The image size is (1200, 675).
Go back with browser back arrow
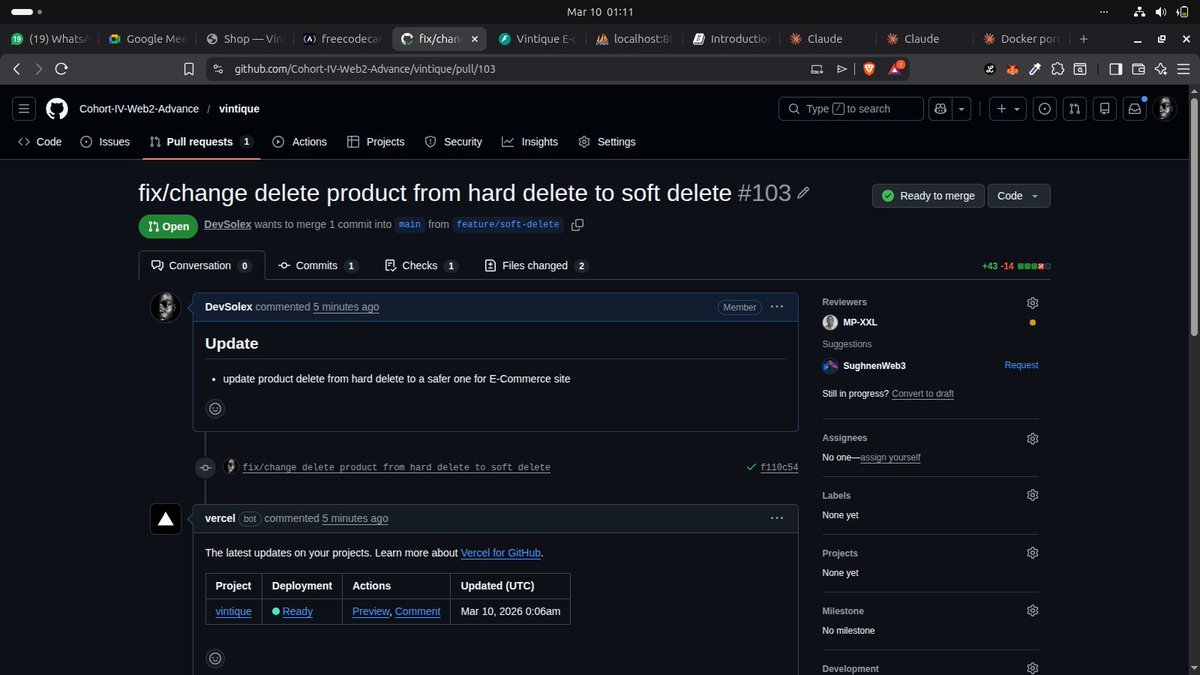(x=17, y=69)
